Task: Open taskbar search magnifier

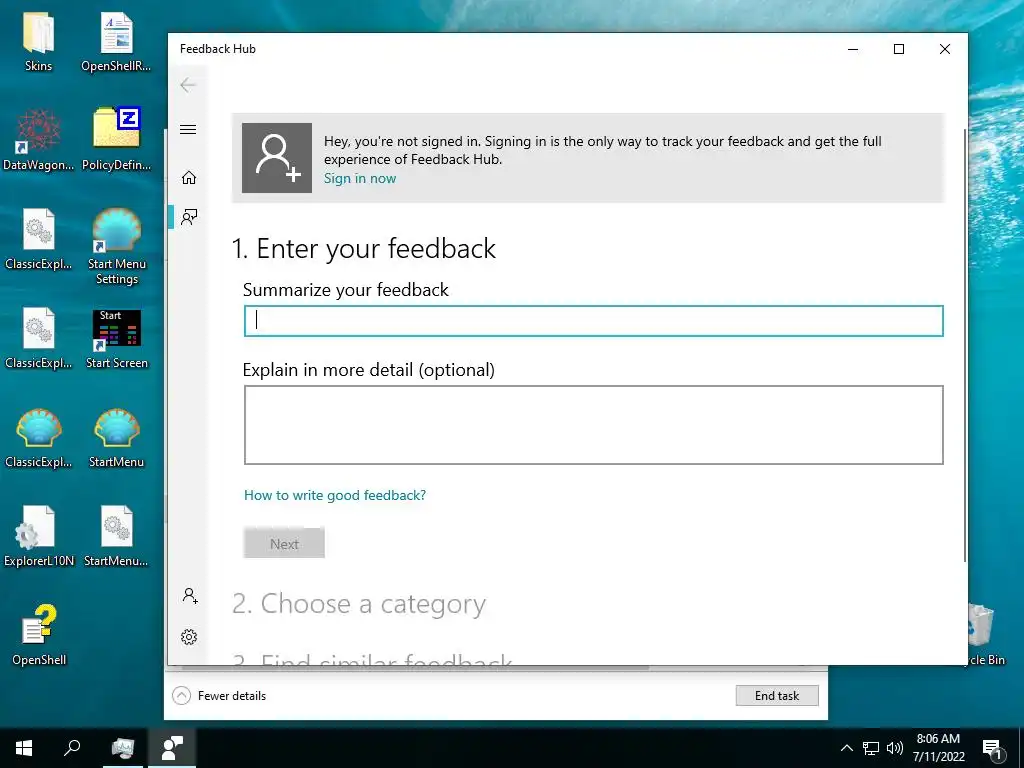Action: coord(72,748)
